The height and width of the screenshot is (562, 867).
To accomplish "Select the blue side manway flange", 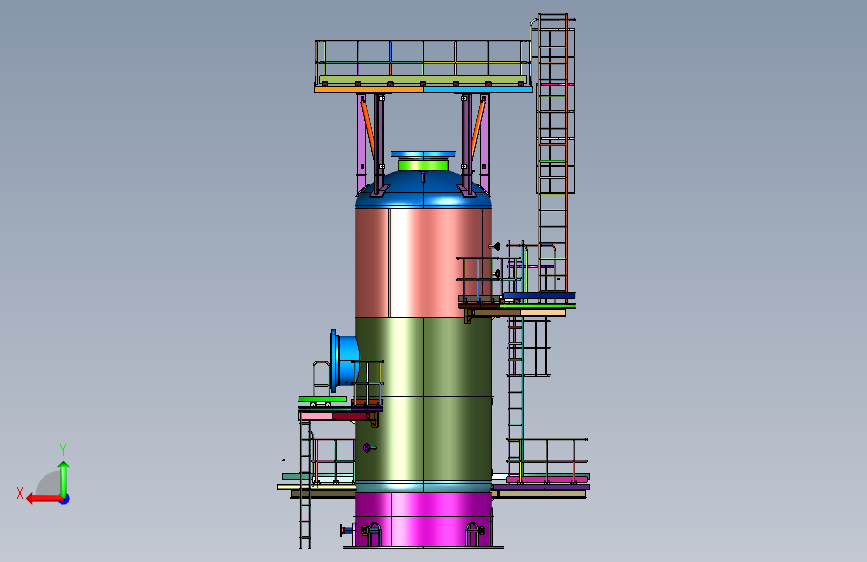I will pyautogui.click(x=334, y=361).
